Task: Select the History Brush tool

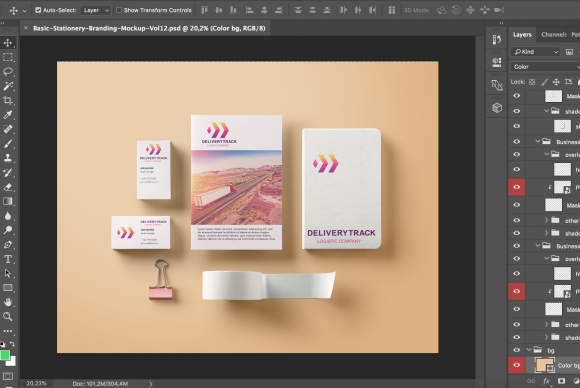Action: [x=8, y=172]
